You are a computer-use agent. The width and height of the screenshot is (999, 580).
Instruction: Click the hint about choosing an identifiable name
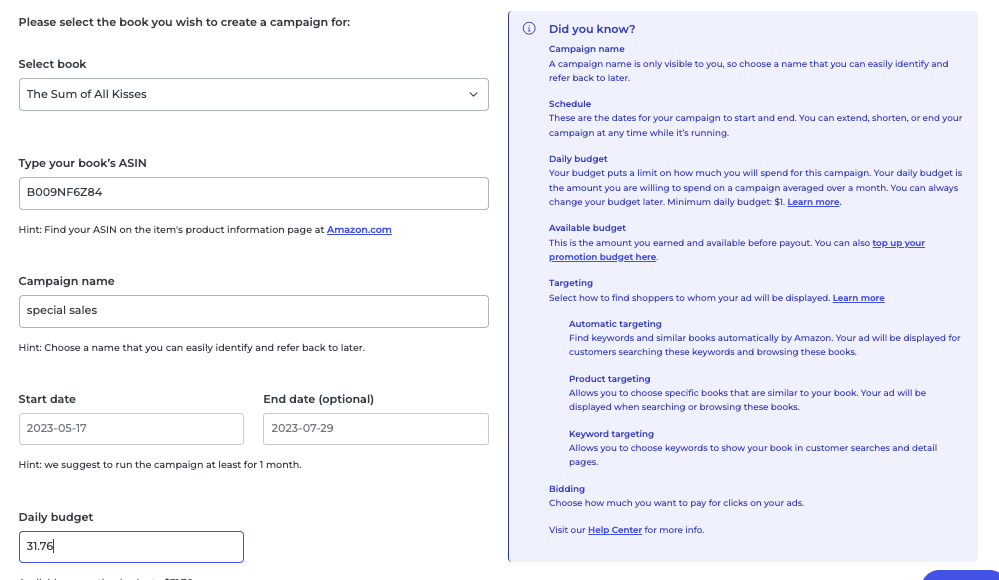coord(192,347)
